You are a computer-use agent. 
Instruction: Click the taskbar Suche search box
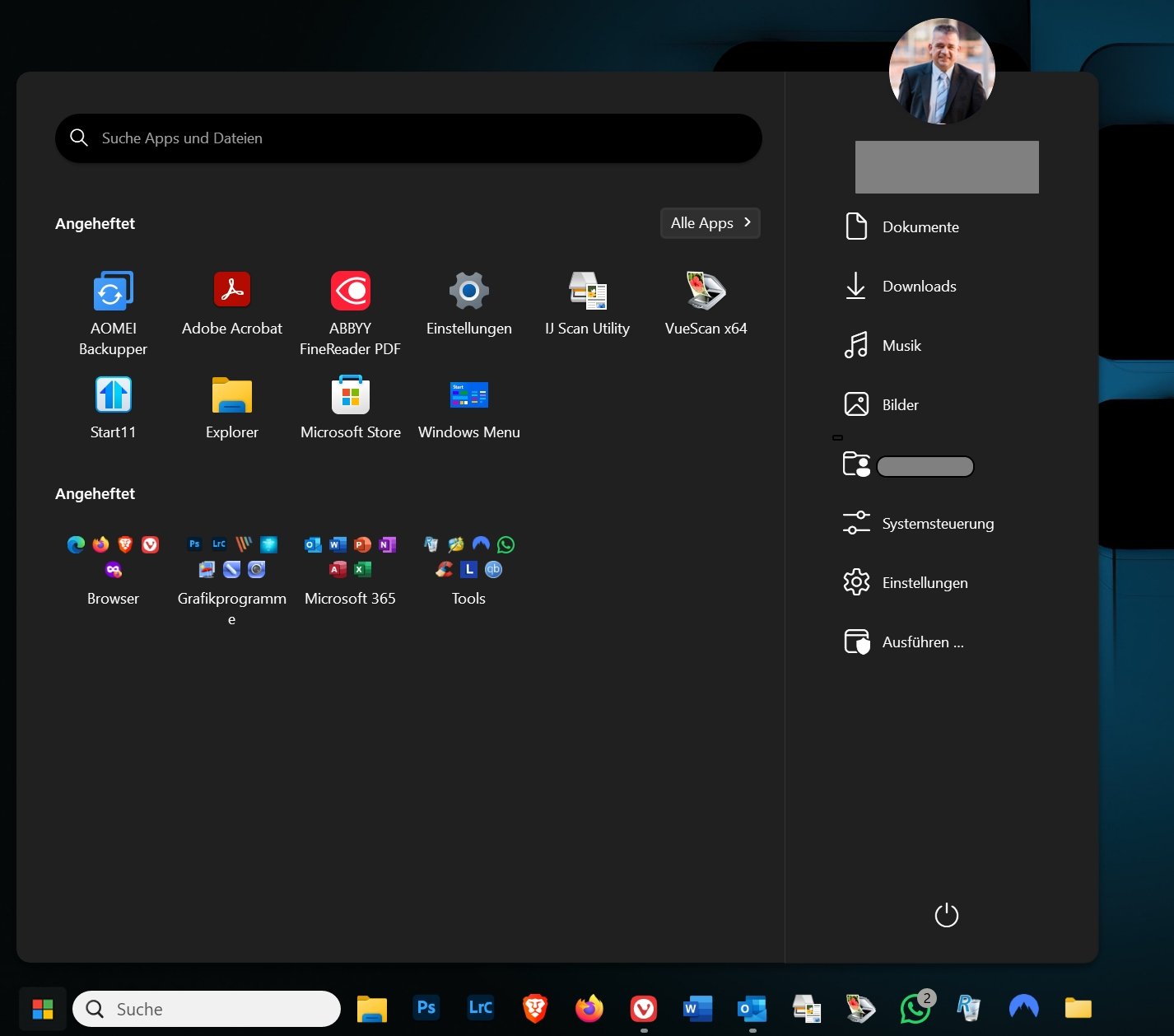tap(207, 1009)
